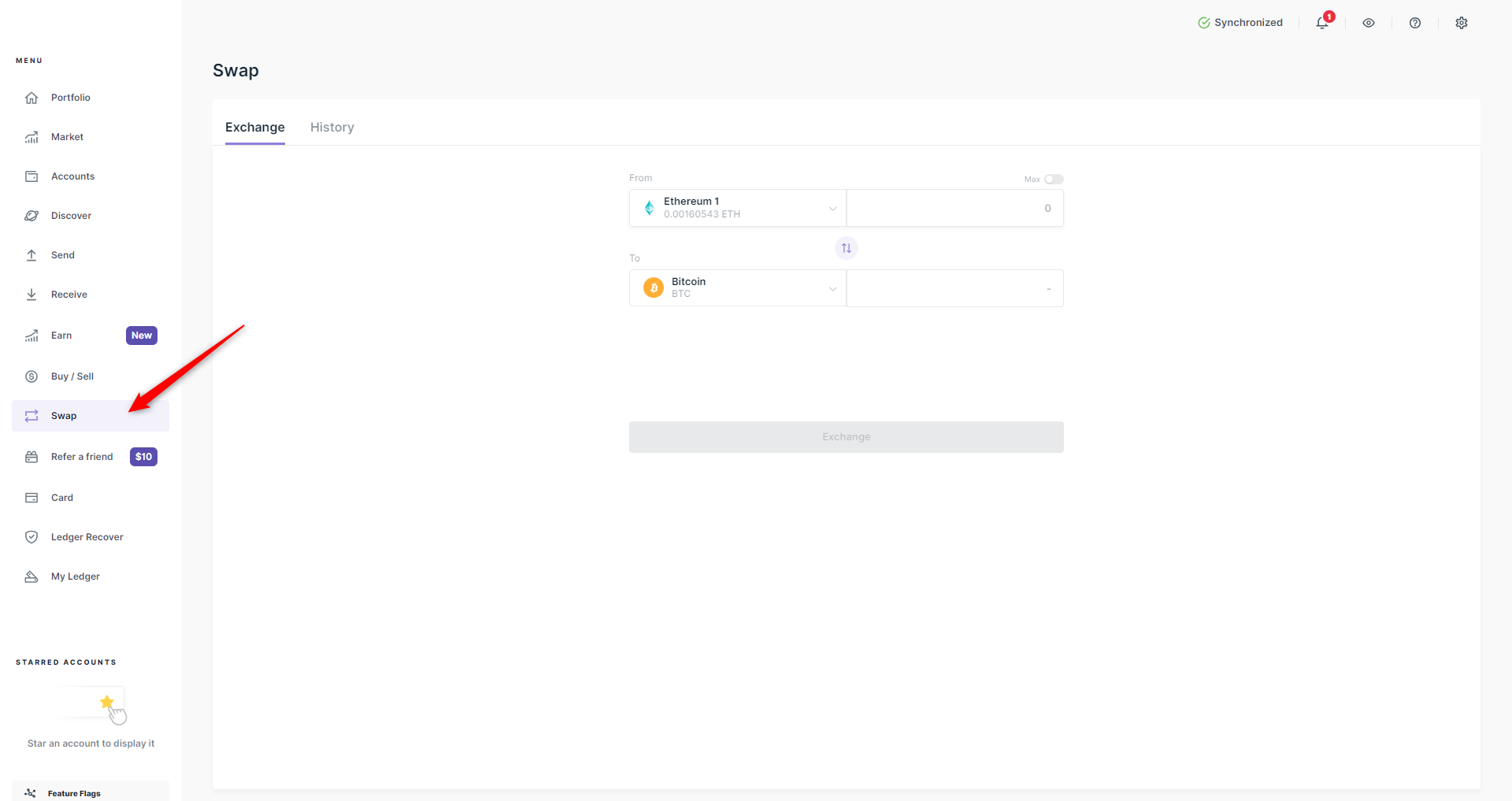The image size is (1512, 801).
Task: Go to Buy / Sell in sidebar
Action: pos(72,376)
